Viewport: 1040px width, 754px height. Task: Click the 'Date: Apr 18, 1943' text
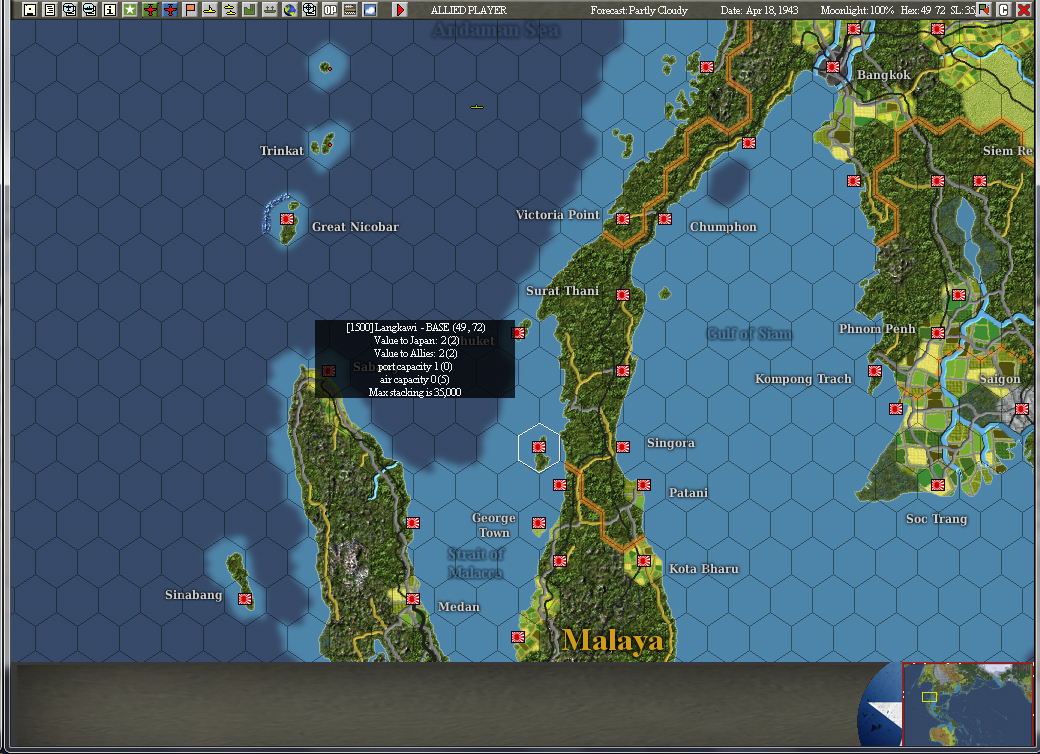[x=759, y=10]
